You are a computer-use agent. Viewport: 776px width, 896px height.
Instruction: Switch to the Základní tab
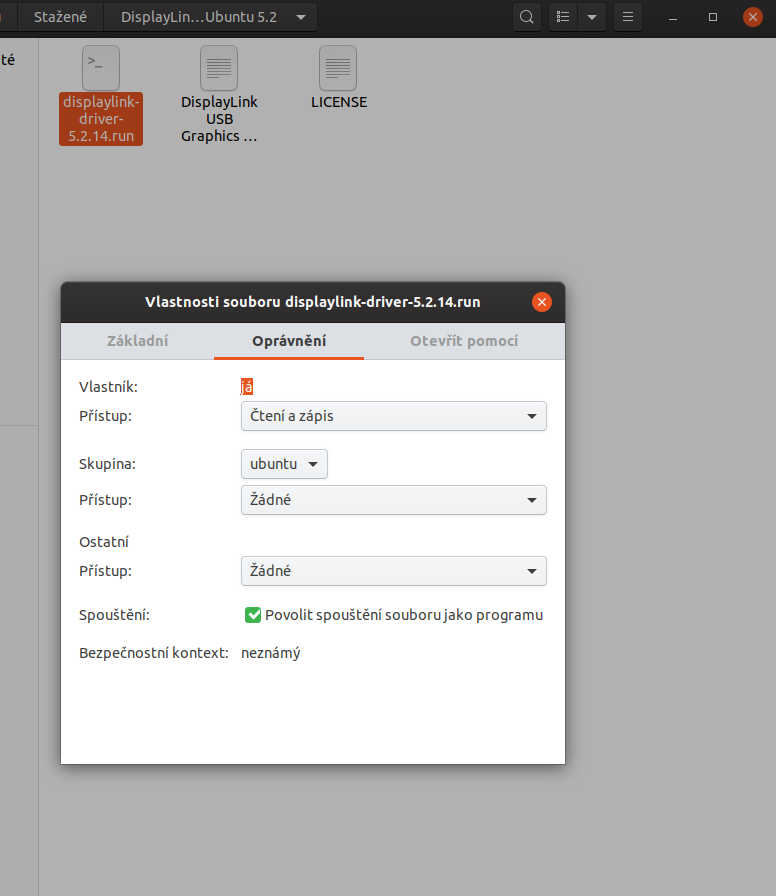pos(138,341)
